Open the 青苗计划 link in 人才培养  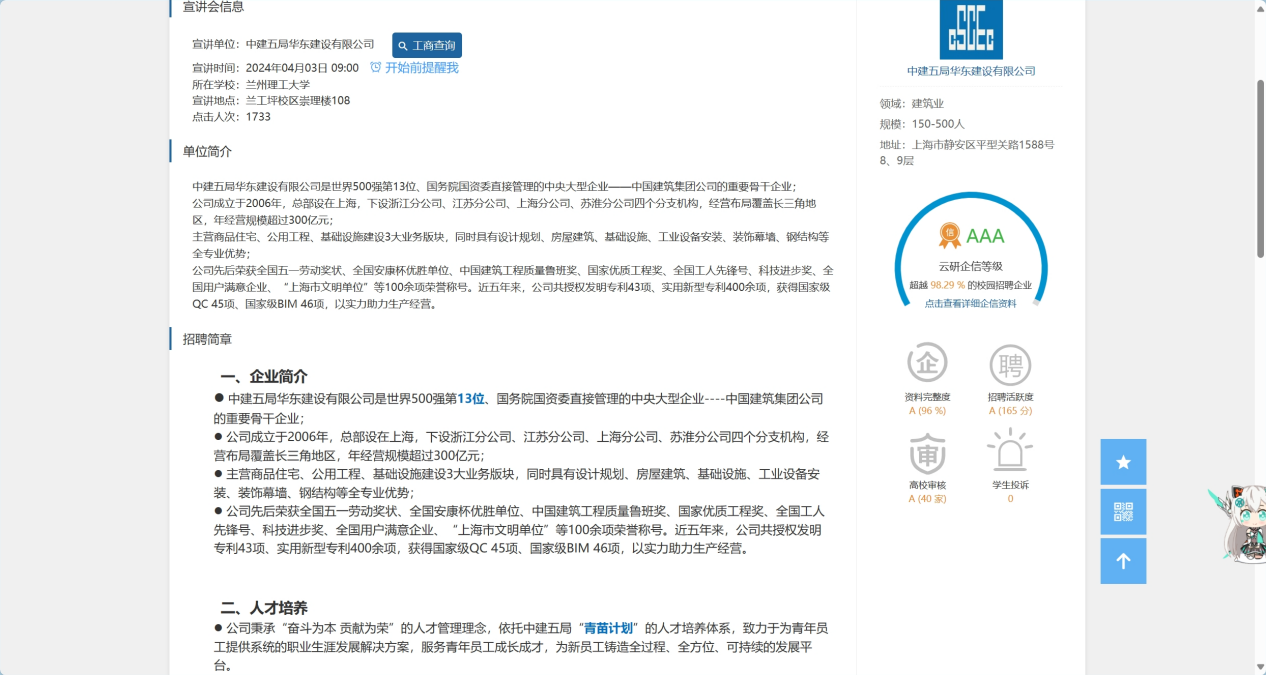(x=608, y=628)
